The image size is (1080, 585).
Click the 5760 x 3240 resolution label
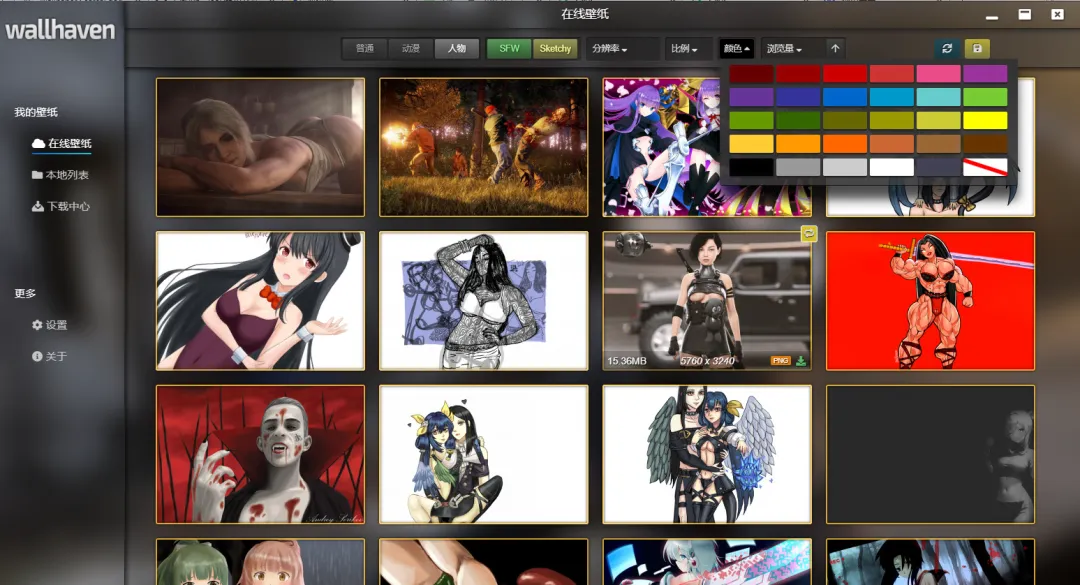click(x=707, y=360)
